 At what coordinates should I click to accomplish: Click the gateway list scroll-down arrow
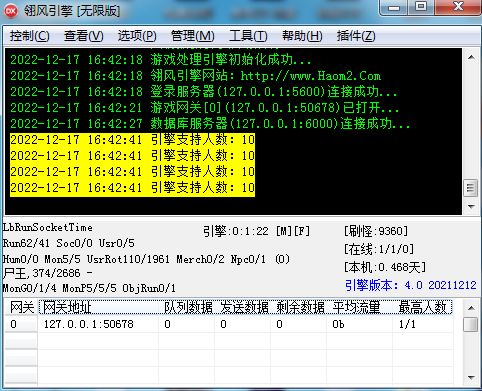tap(471, 378)
